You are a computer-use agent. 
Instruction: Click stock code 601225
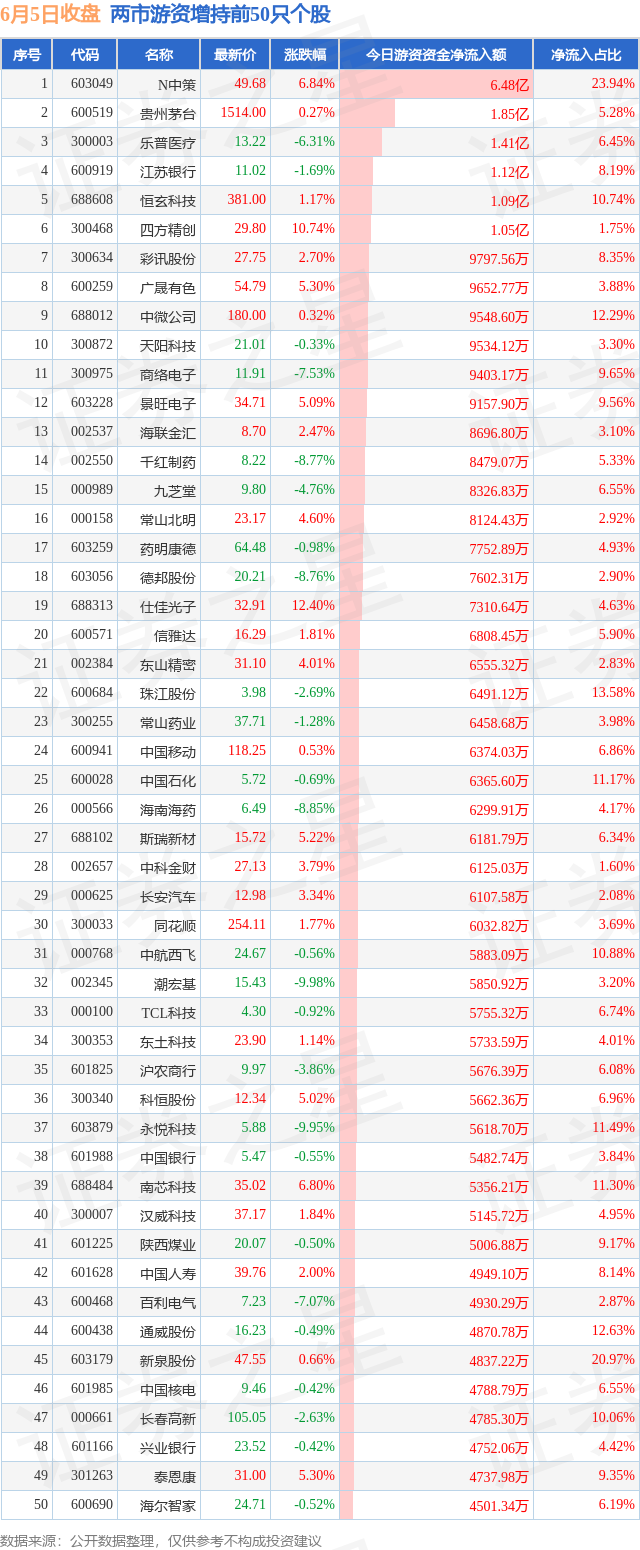coord(92,1244)
